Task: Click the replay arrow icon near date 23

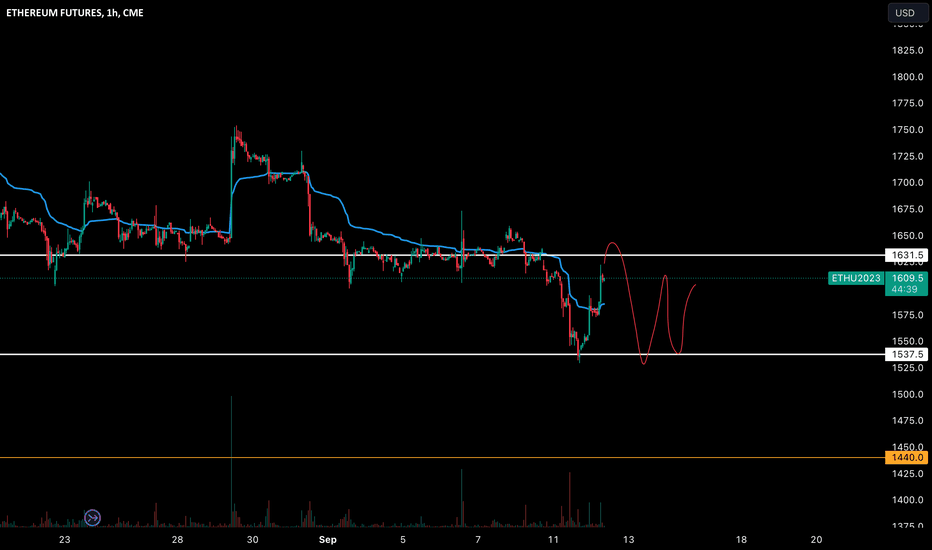Action: (x=92, y=518)
